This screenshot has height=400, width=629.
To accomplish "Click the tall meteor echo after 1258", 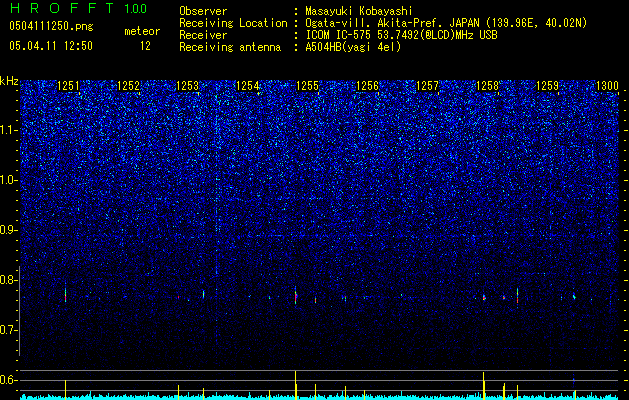I will click(x=517, y=296).
